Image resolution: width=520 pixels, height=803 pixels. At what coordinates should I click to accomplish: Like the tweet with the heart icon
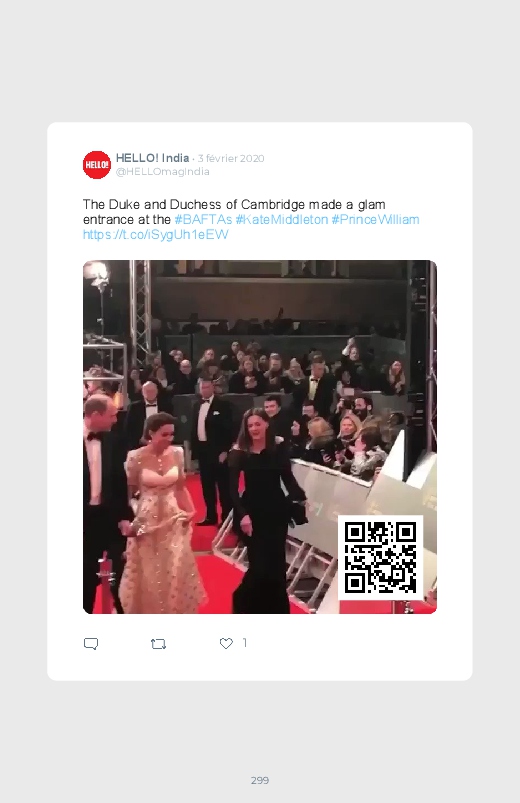[226, 643]
